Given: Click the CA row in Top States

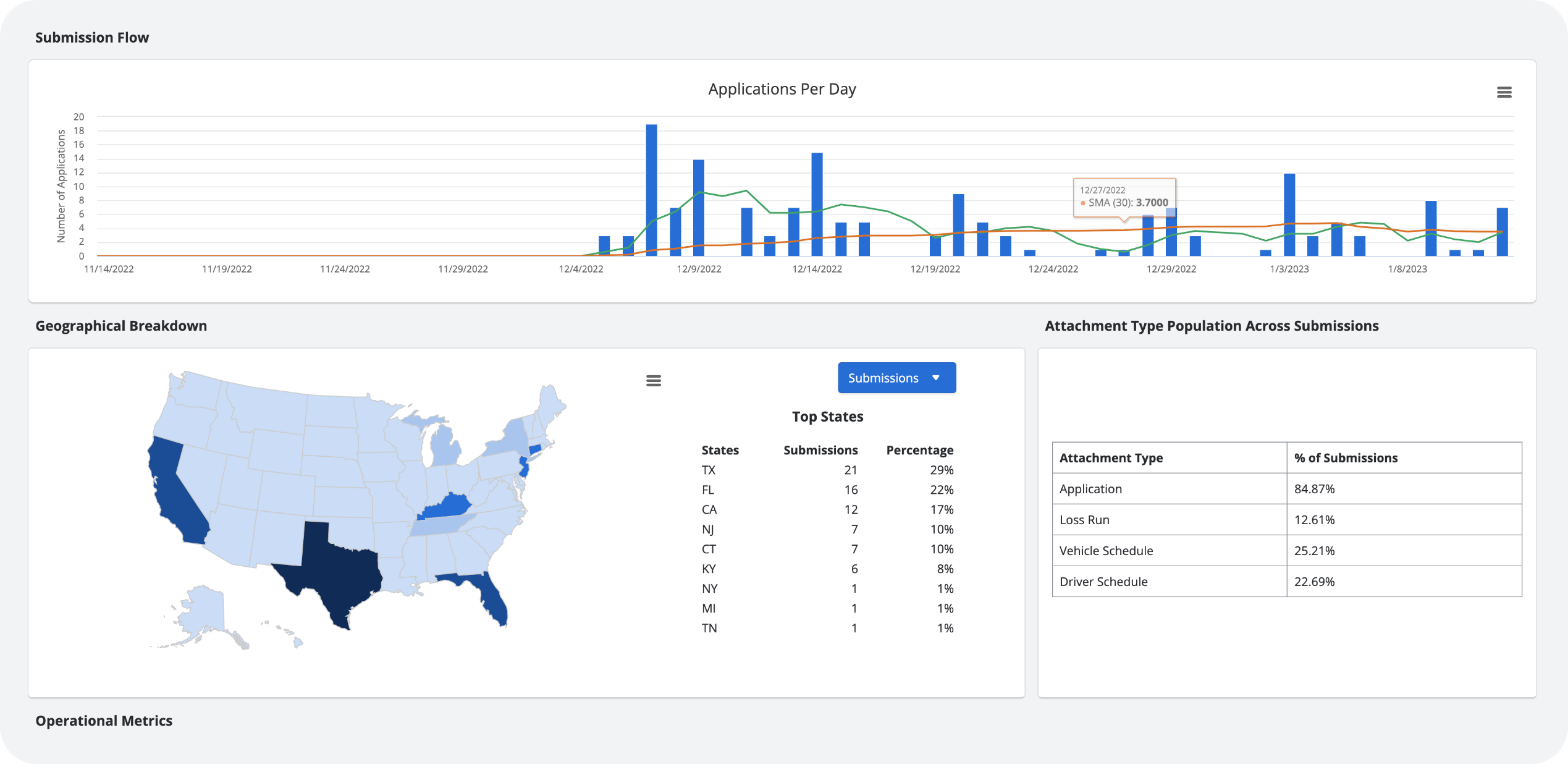Looking at the screenshot, I should tap(827, 509).
